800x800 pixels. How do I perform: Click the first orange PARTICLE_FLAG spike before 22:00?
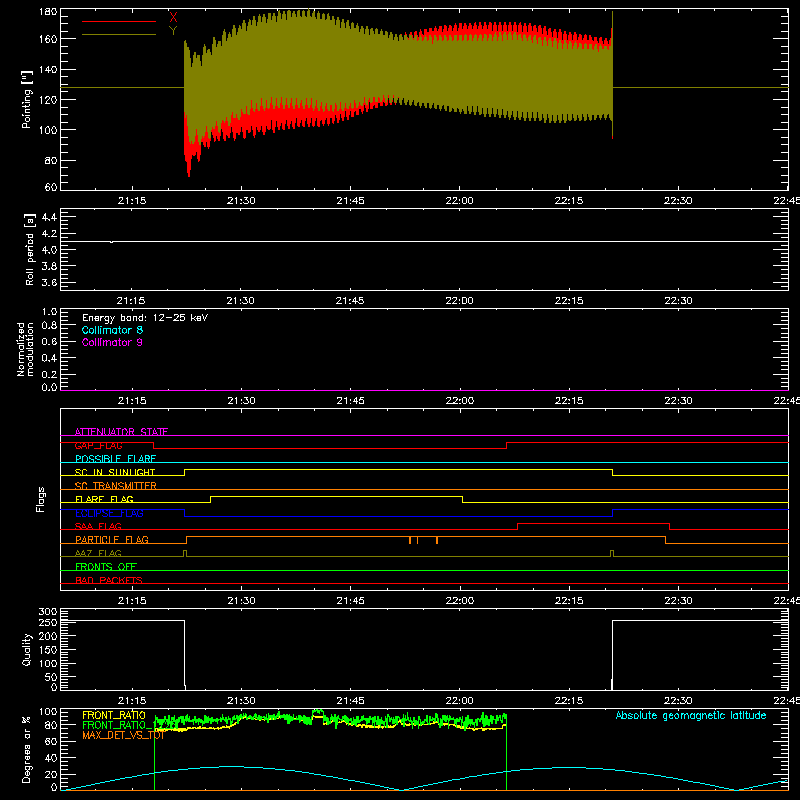pyautogui.click(x=410, y=540)
